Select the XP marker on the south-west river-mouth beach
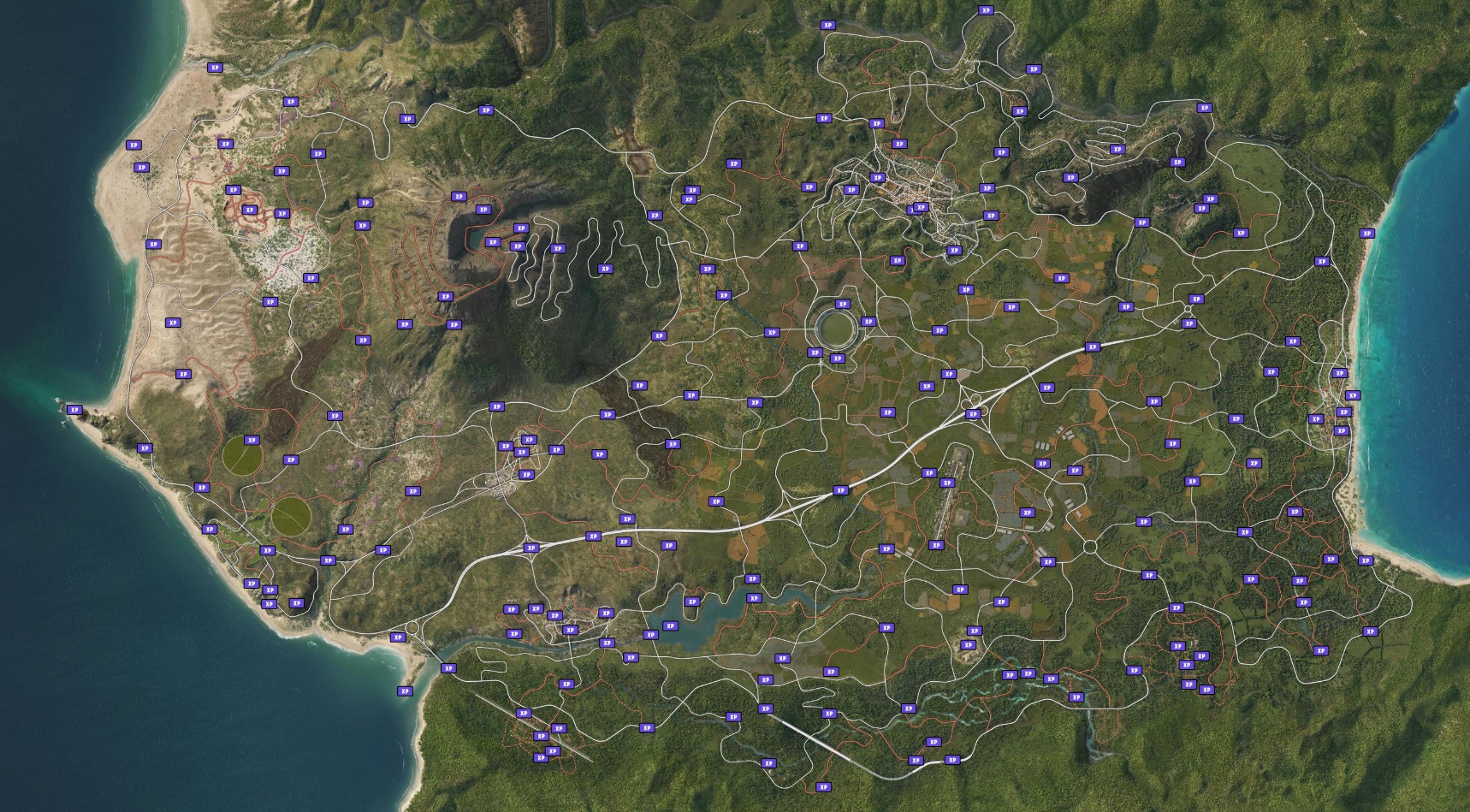 (x=405, y=691)
